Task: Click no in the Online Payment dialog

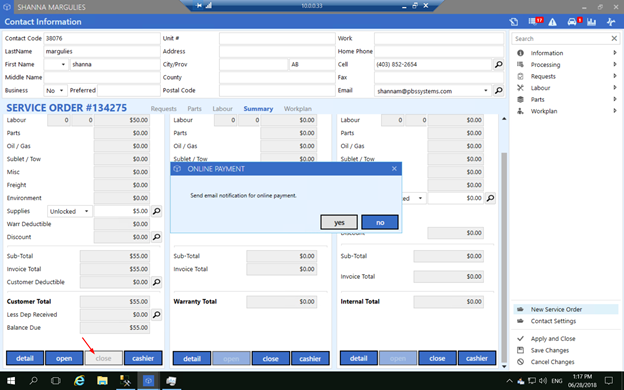Action: tap(380, 222)
